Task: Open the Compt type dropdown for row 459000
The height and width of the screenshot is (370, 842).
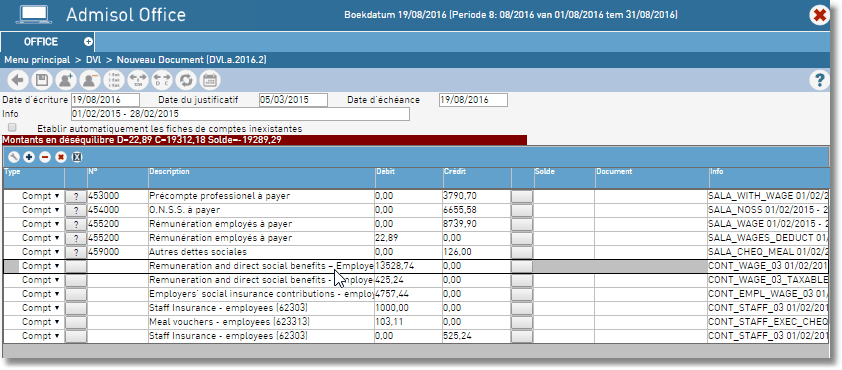Action: coord(40,252)
